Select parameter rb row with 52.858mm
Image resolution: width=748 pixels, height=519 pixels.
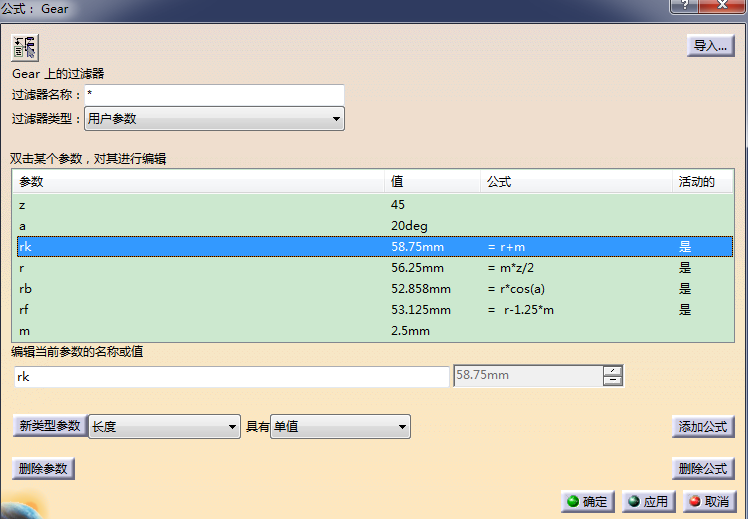200,289
